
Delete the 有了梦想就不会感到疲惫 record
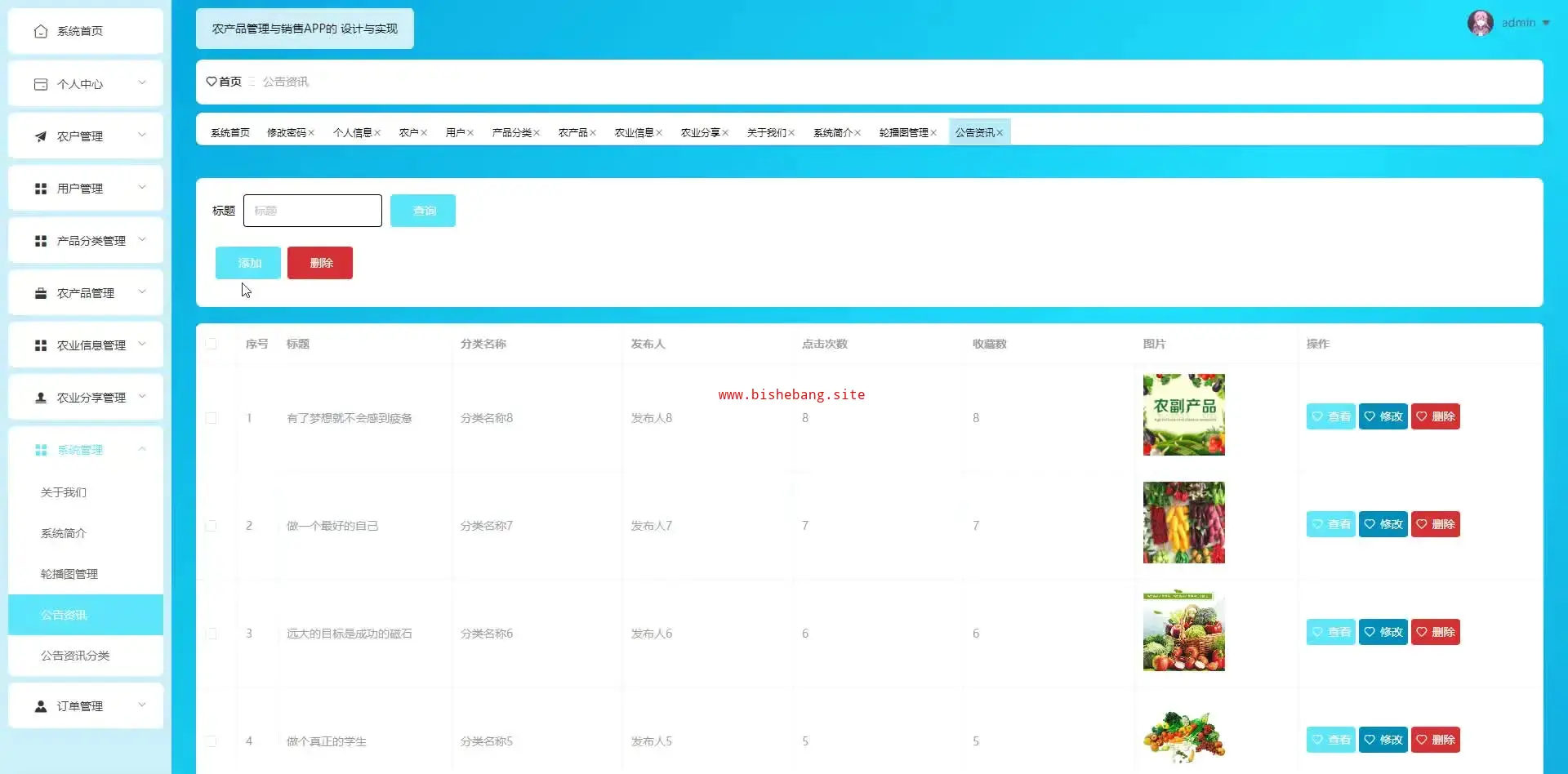[1436, 416]
